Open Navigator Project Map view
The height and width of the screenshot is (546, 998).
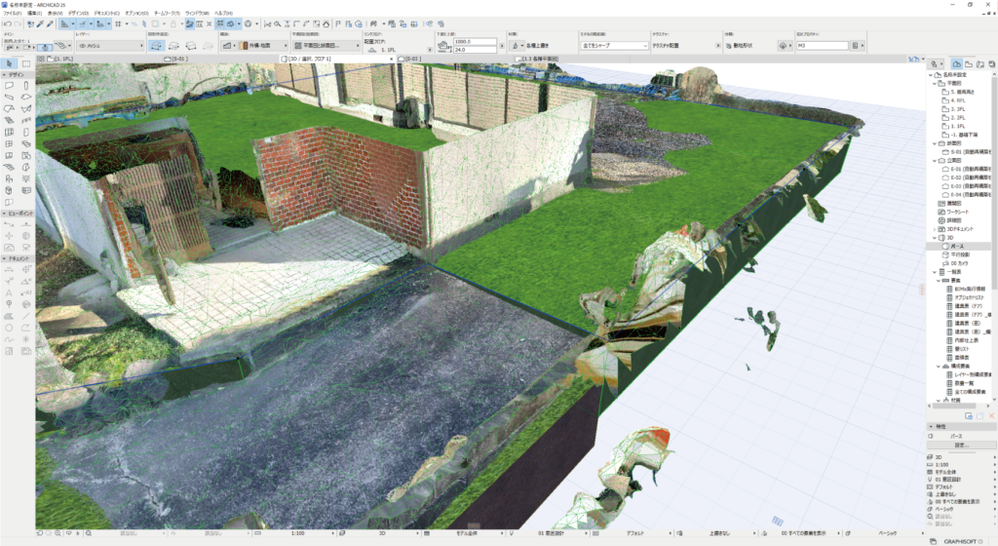point(957,64)
